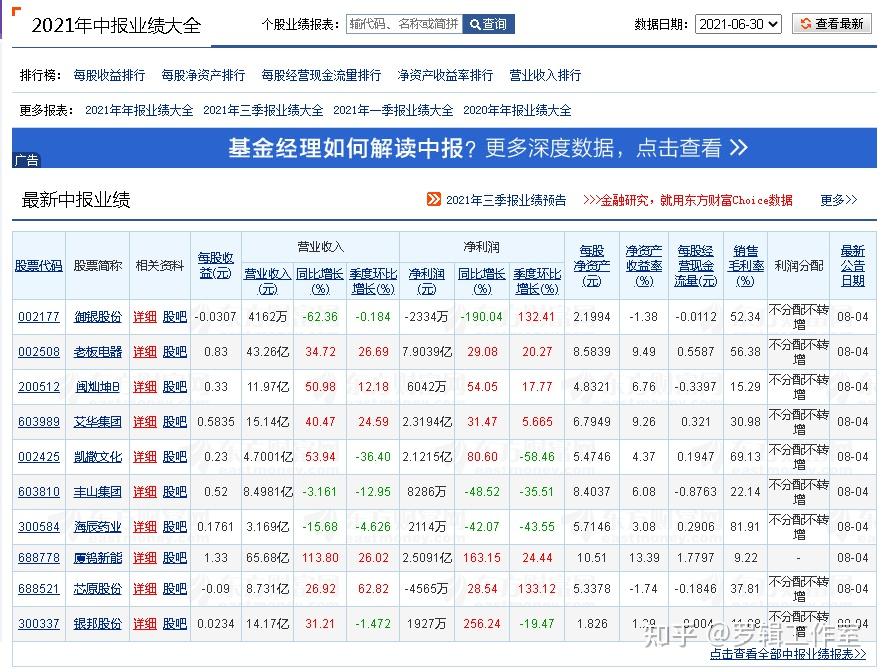The height and width of the screenshot is (672, 884).
Task: Sort by 净利润(元) column header
Action: (426, 281)
